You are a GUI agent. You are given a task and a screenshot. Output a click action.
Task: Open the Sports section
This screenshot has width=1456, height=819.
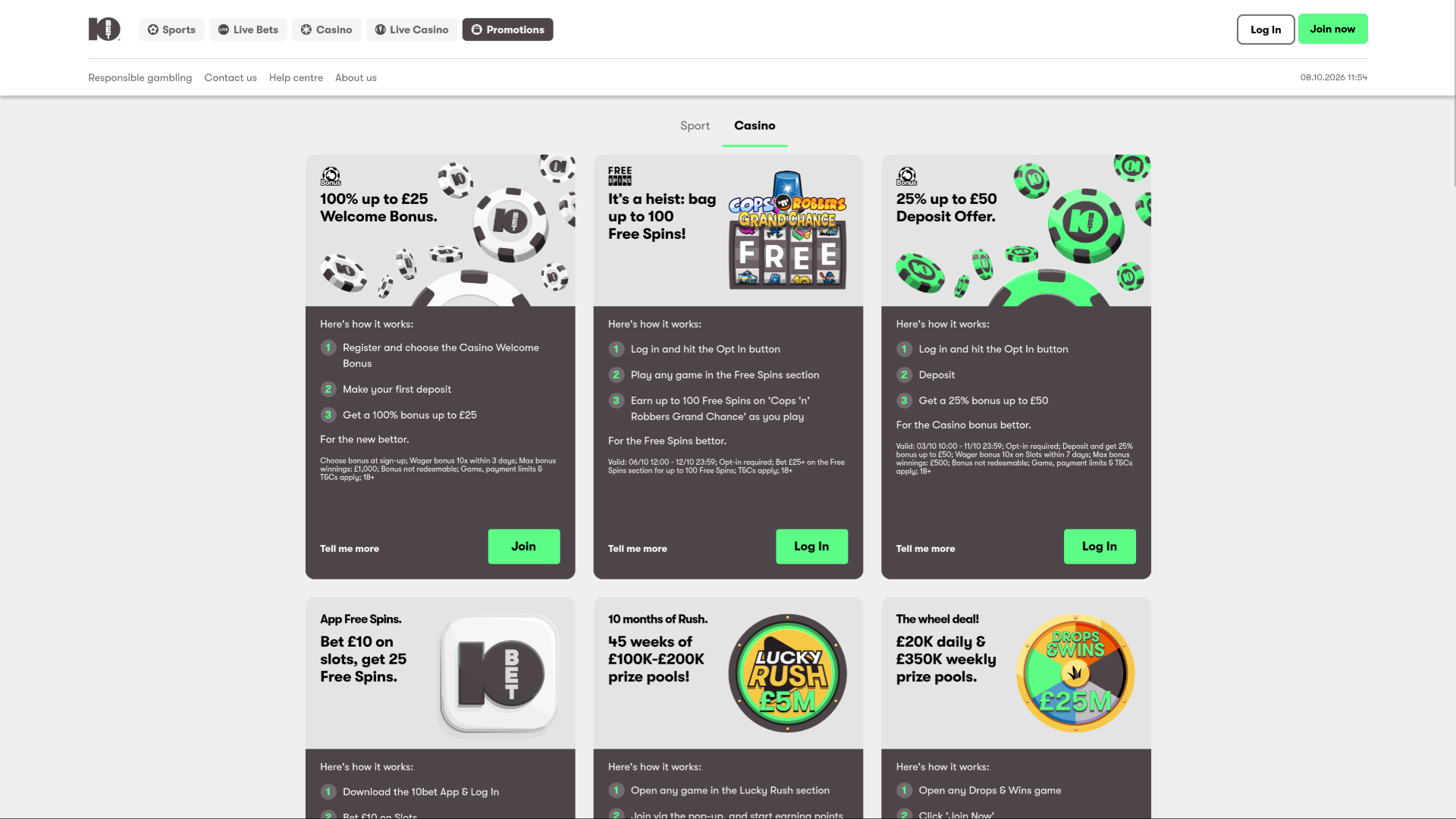pos(171,30)
